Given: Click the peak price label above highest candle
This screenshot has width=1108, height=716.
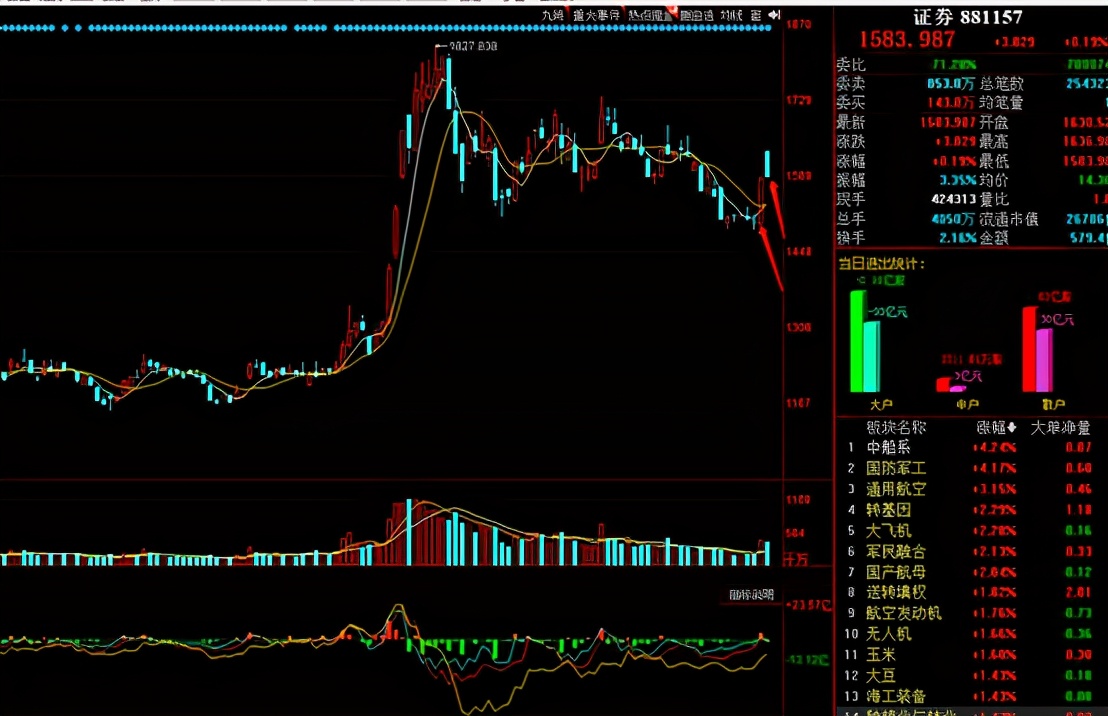Looking at the screenshot, I should pos(473,46).
